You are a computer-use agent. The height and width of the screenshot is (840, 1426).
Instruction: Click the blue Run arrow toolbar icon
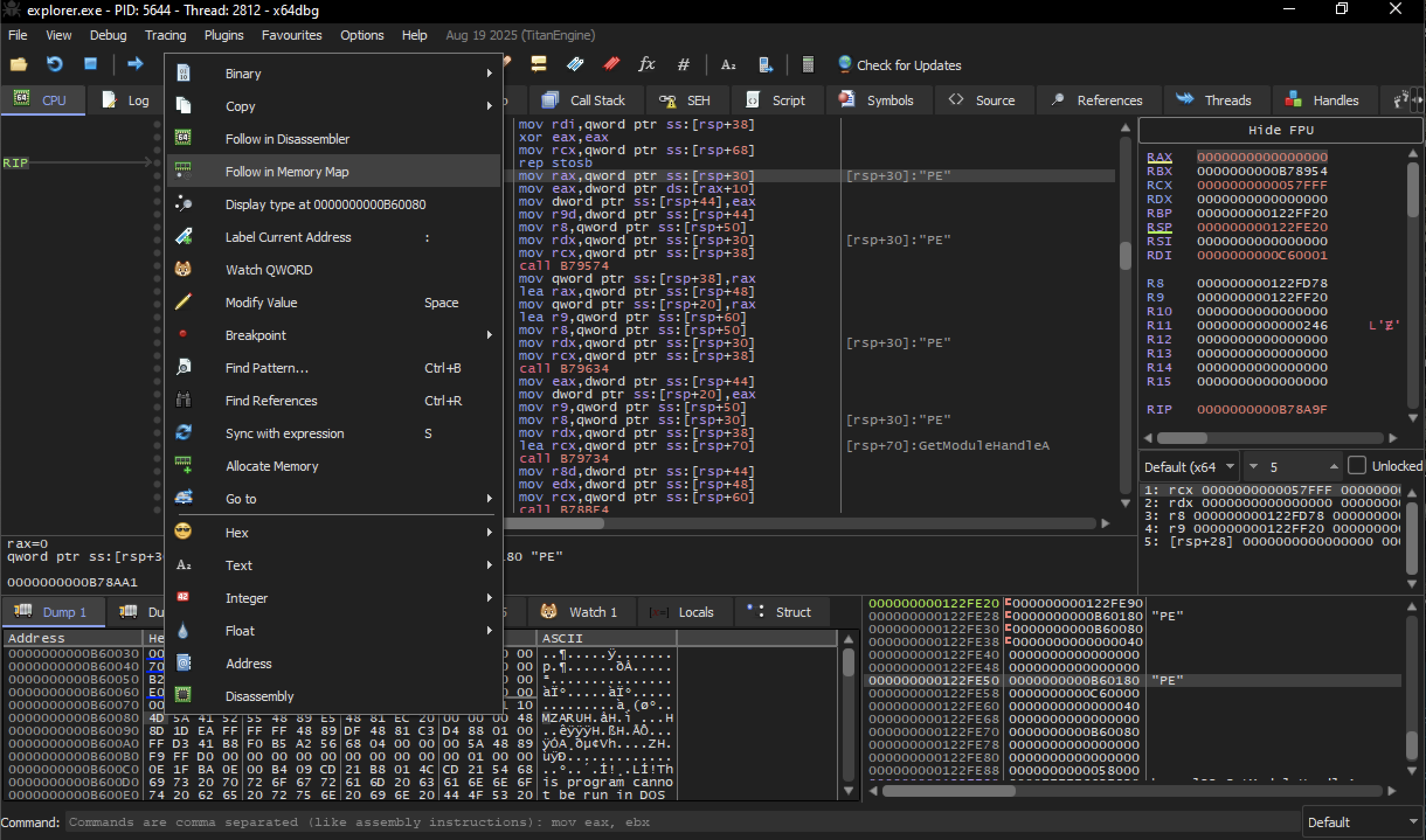[x=135, y=64]
